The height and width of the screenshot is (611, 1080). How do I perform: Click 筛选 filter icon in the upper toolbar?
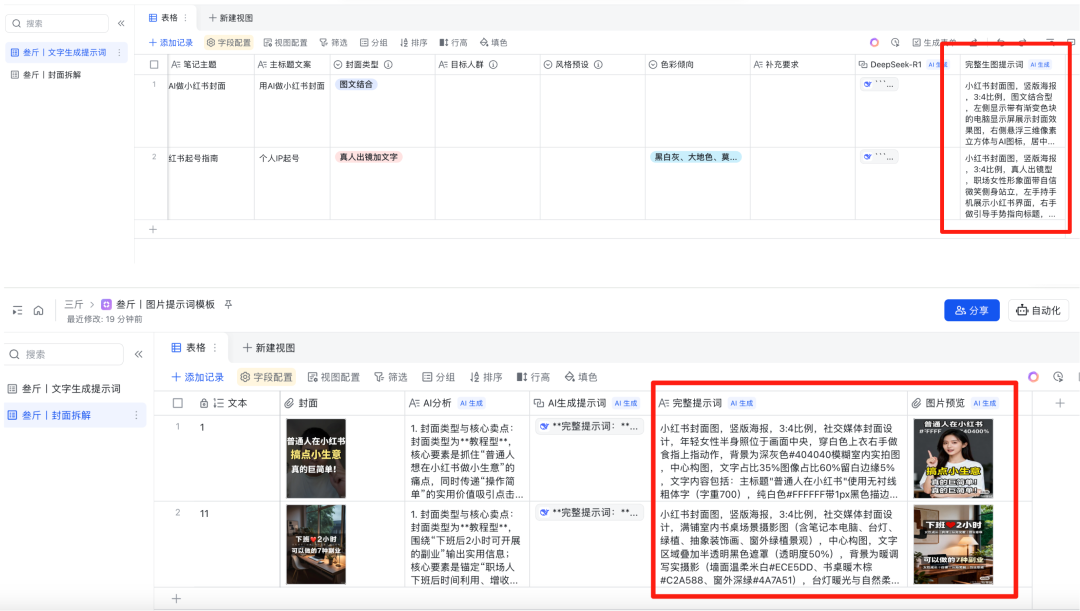333,43
